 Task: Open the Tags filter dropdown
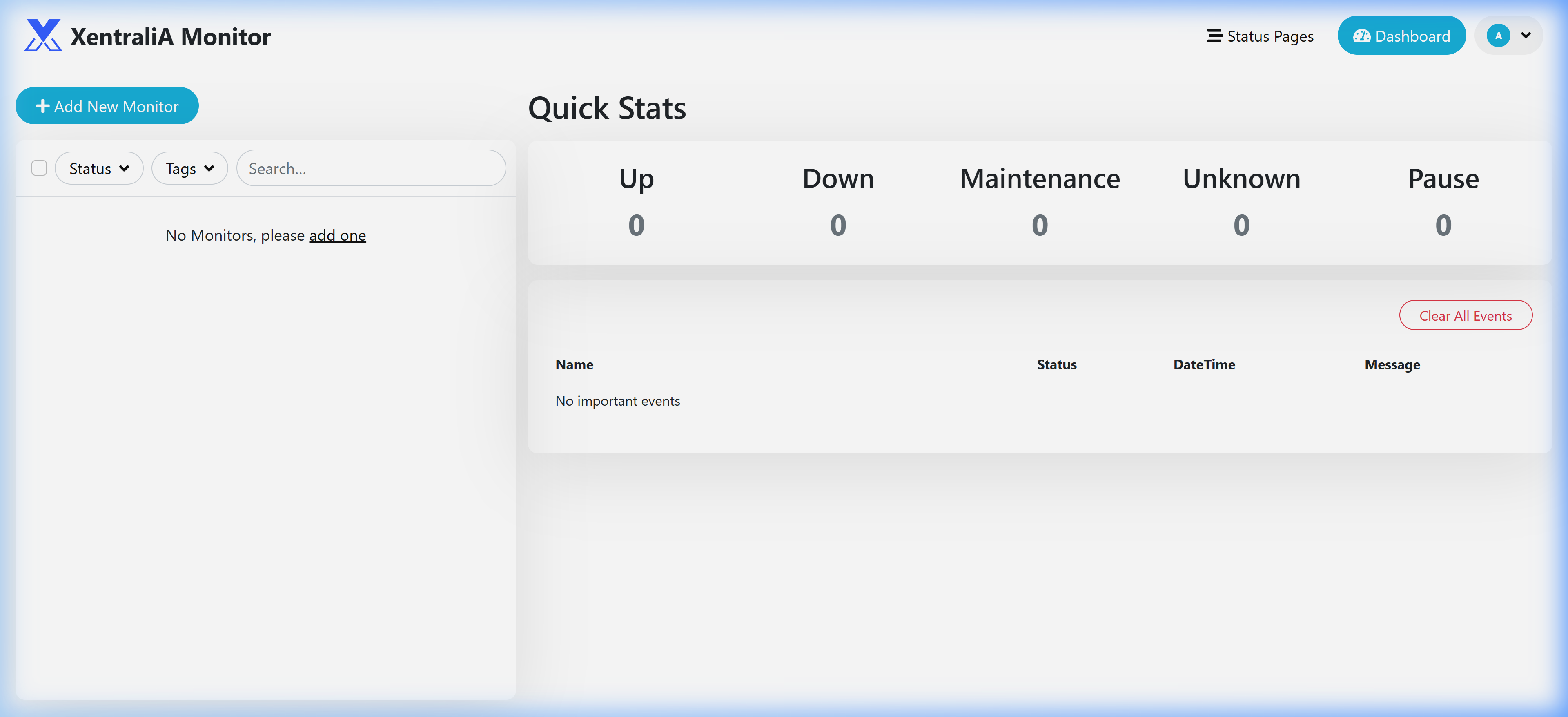click(x=189, y=169)
